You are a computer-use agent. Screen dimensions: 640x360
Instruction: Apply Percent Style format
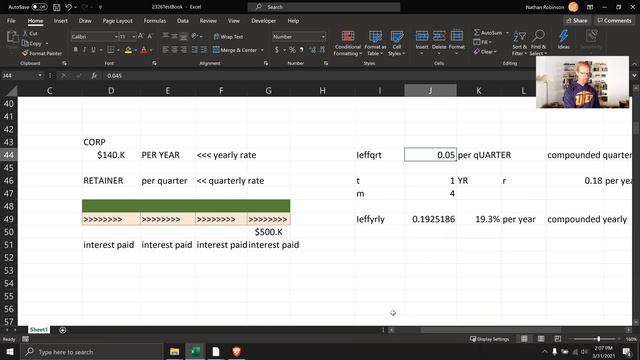coord(292,50)
